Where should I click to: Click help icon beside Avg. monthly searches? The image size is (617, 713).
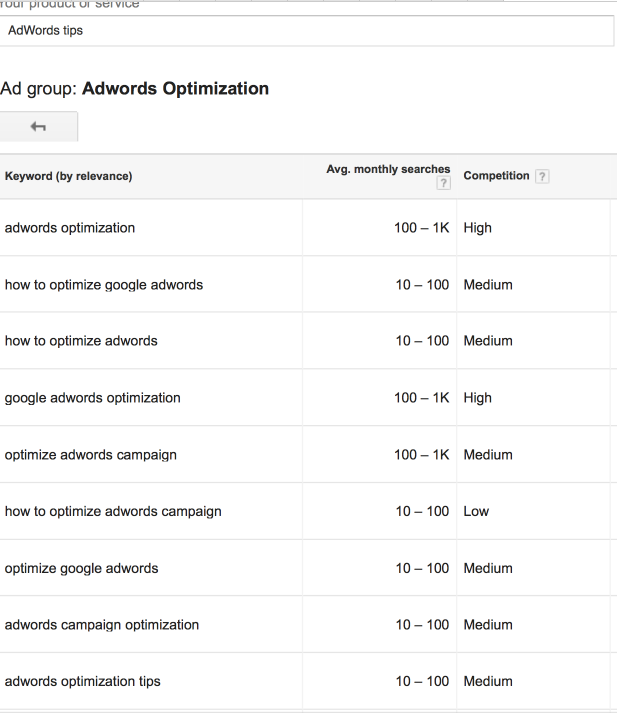click(443, 183)
